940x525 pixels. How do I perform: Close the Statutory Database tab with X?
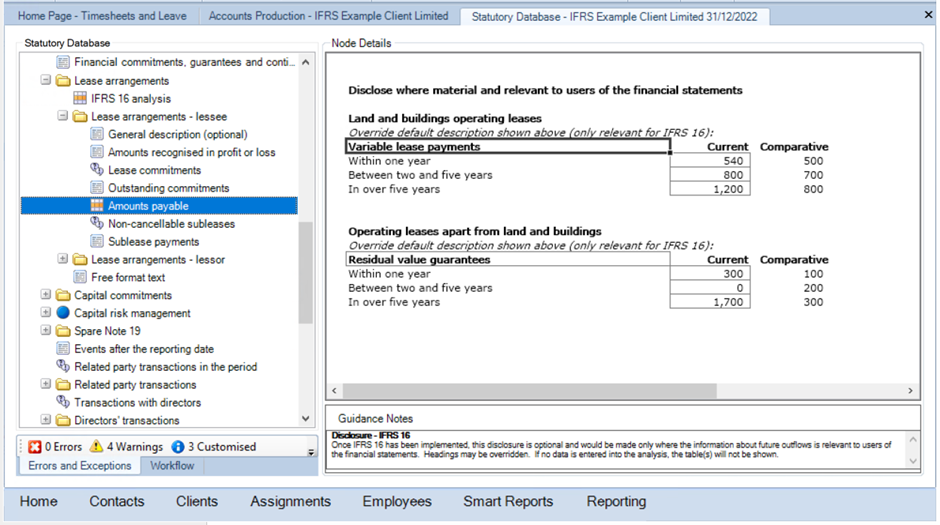[928, 14]
